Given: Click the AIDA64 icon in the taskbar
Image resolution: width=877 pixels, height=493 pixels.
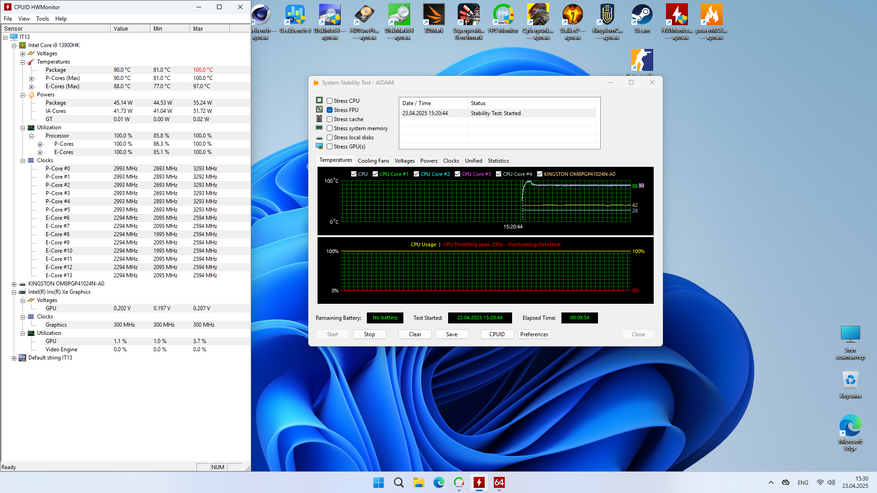Looking at the screenshot, I should tap(499, 483).
